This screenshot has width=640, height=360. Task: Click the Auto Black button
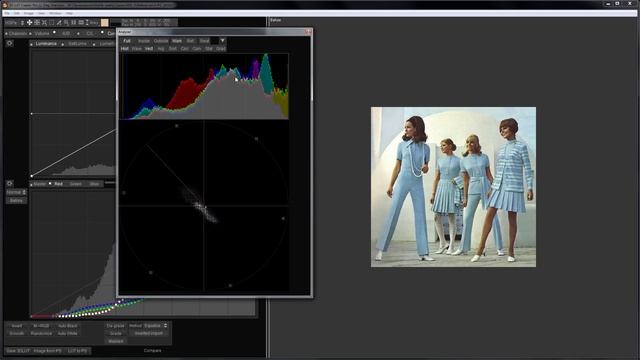click(x=67, y=326)
